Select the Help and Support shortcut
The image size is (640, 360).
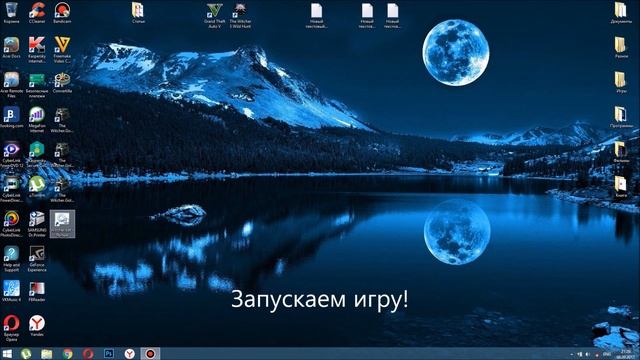pos(11,259)
